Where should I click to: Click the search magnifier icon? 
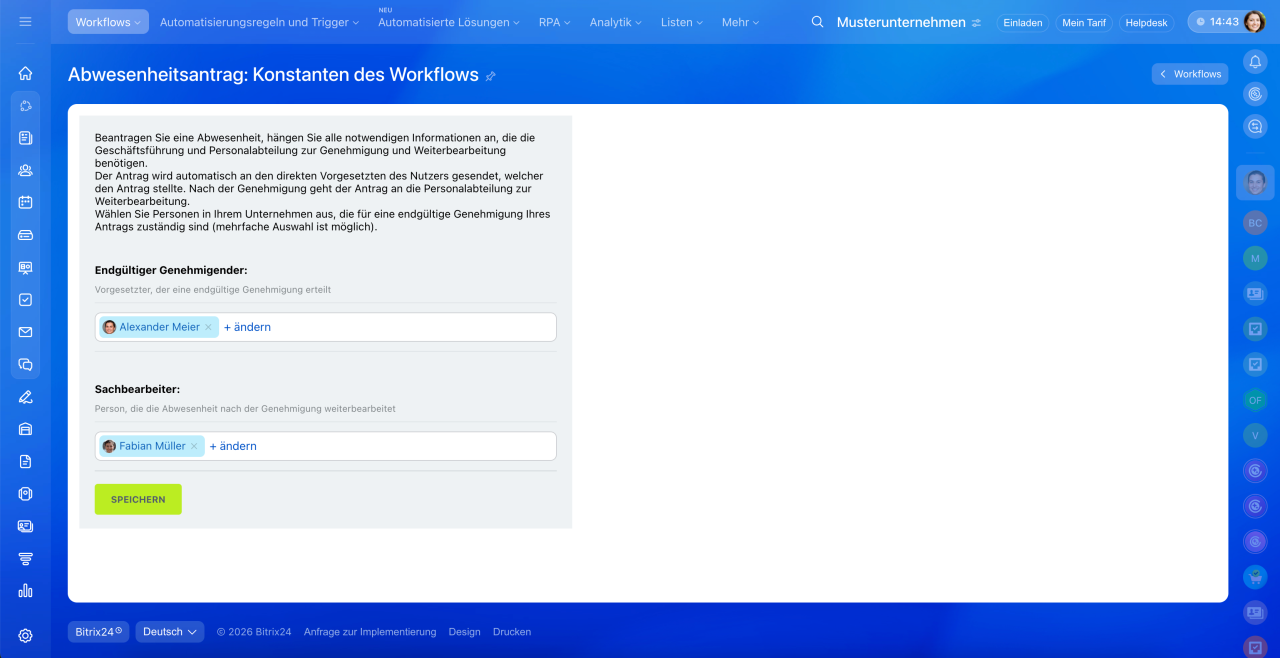click(817, 22)
